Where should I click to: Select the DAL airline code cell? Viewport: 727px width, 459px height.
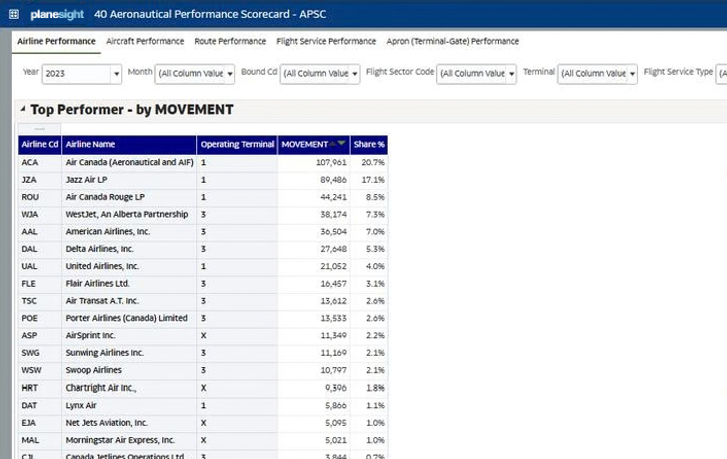(x=40, y=249)
